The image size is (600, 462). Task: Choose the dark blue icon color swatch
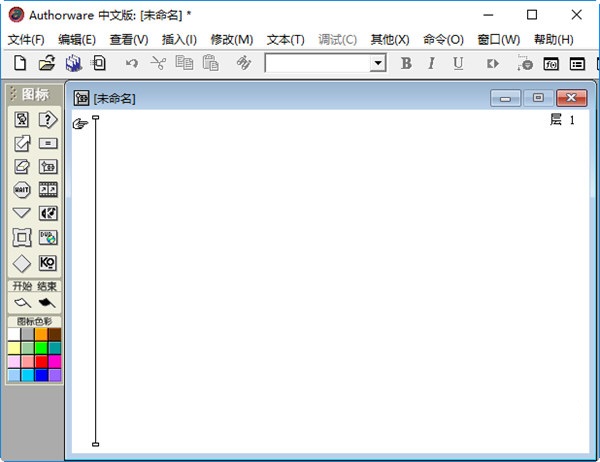pyautogui.click(x=41, y=375)
